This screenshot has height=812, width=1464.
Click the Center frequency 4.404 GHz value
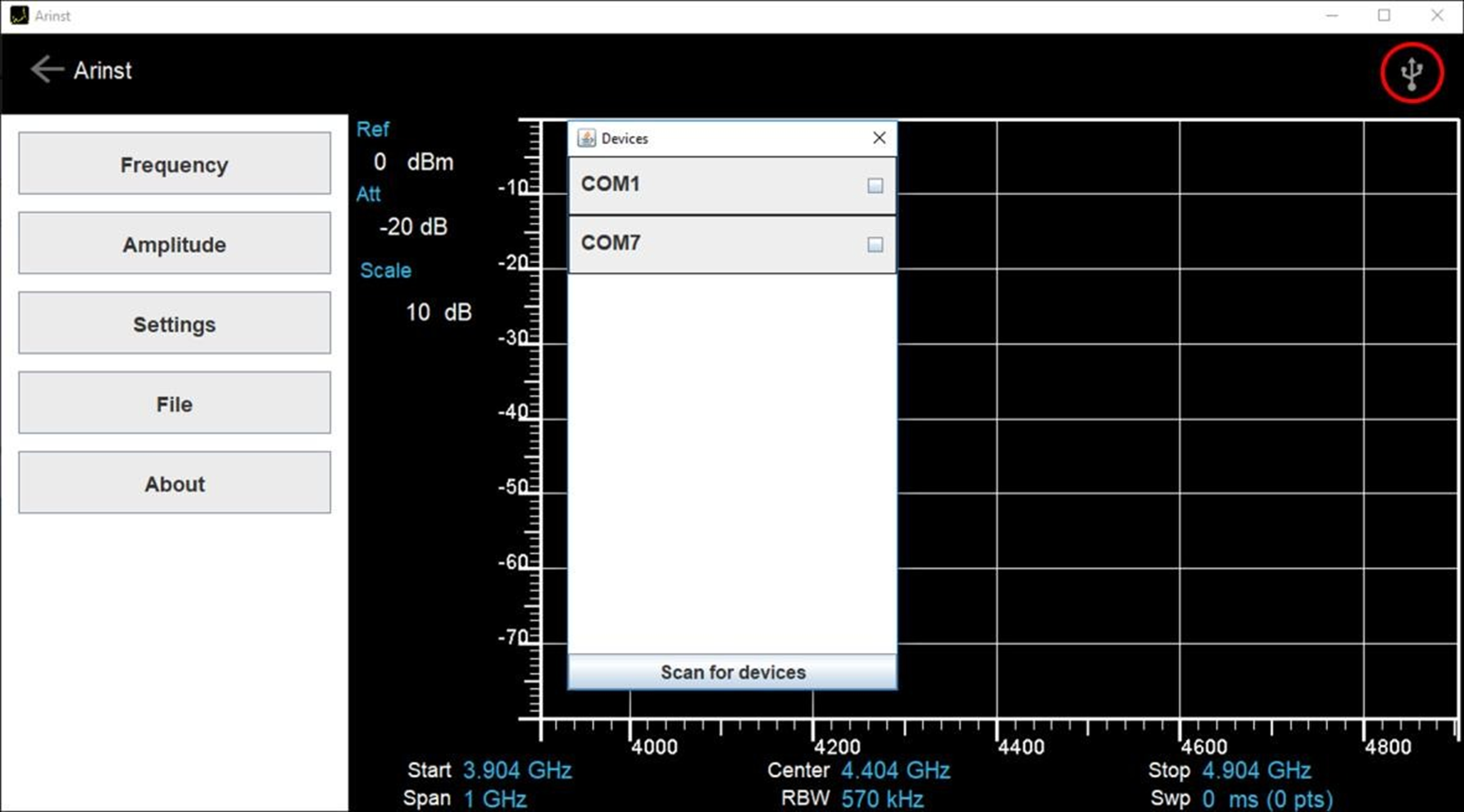click(x=895, y=771)
